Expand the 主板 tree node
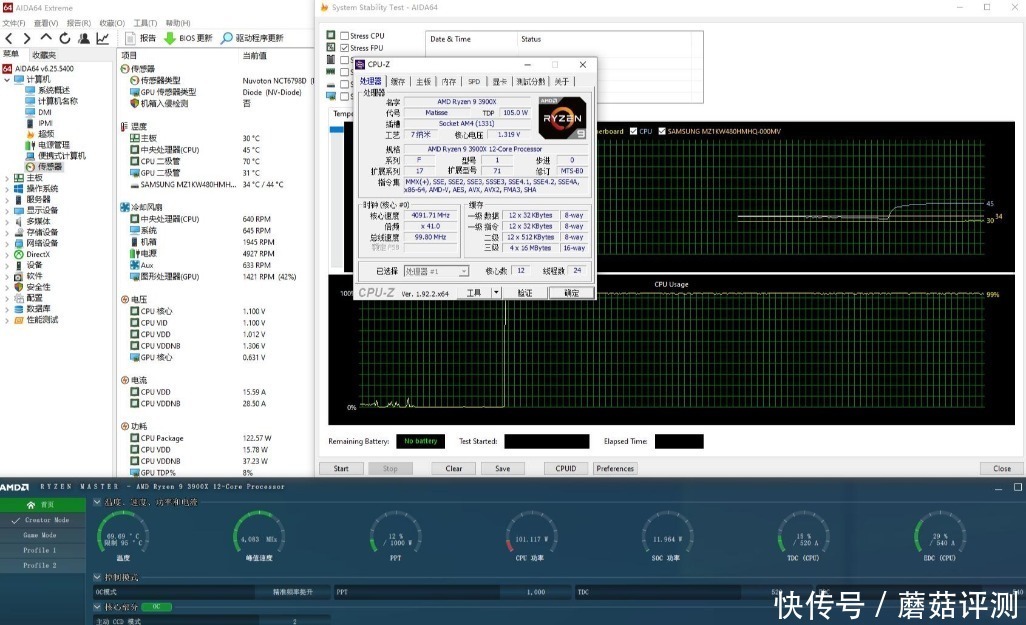Image resolution: width=1026 pixels, height=625 pixels. tap(8, 178)
